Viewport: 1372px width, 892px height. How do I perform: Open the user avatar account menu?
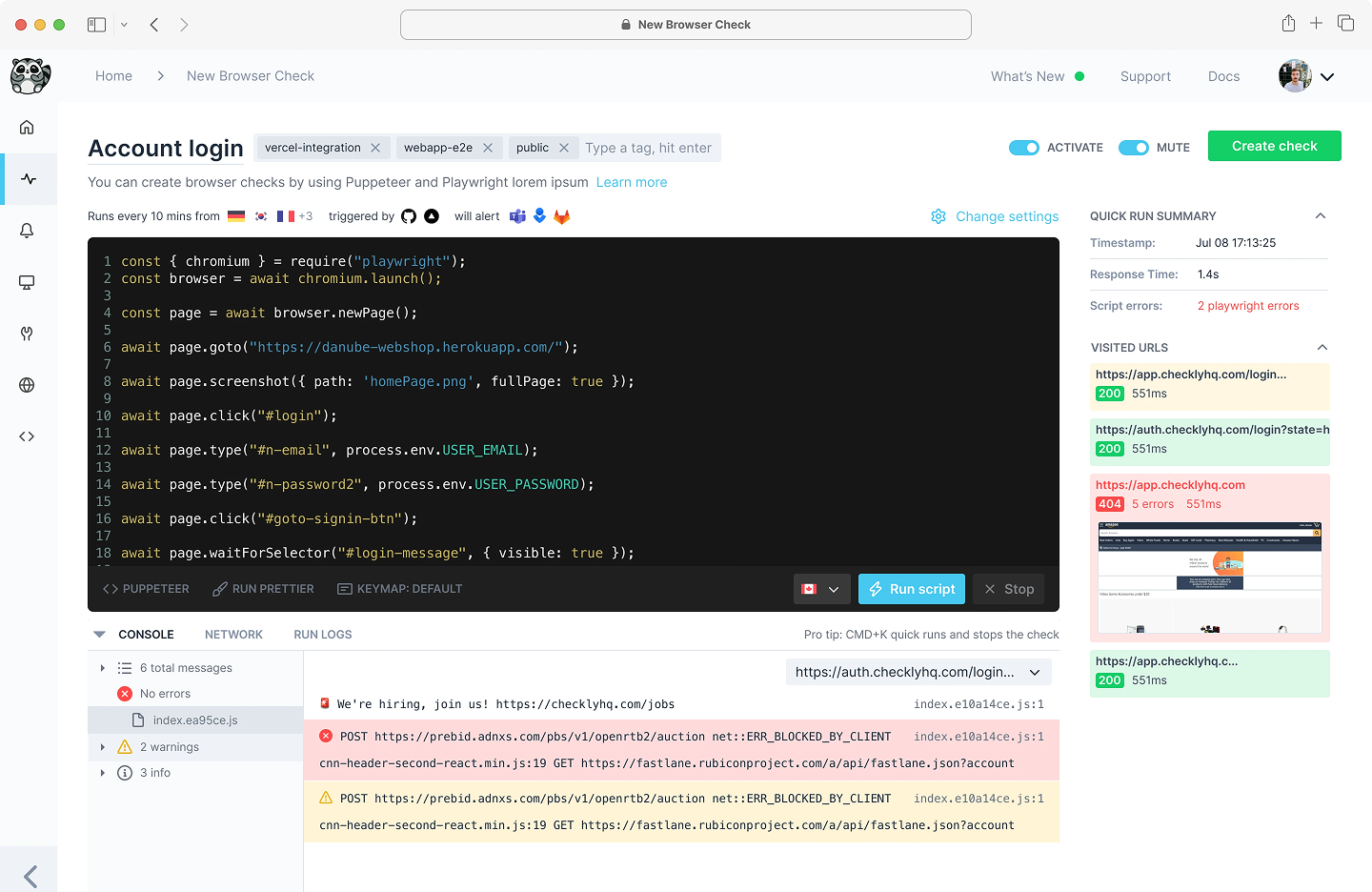click(x=1306, y=76)
